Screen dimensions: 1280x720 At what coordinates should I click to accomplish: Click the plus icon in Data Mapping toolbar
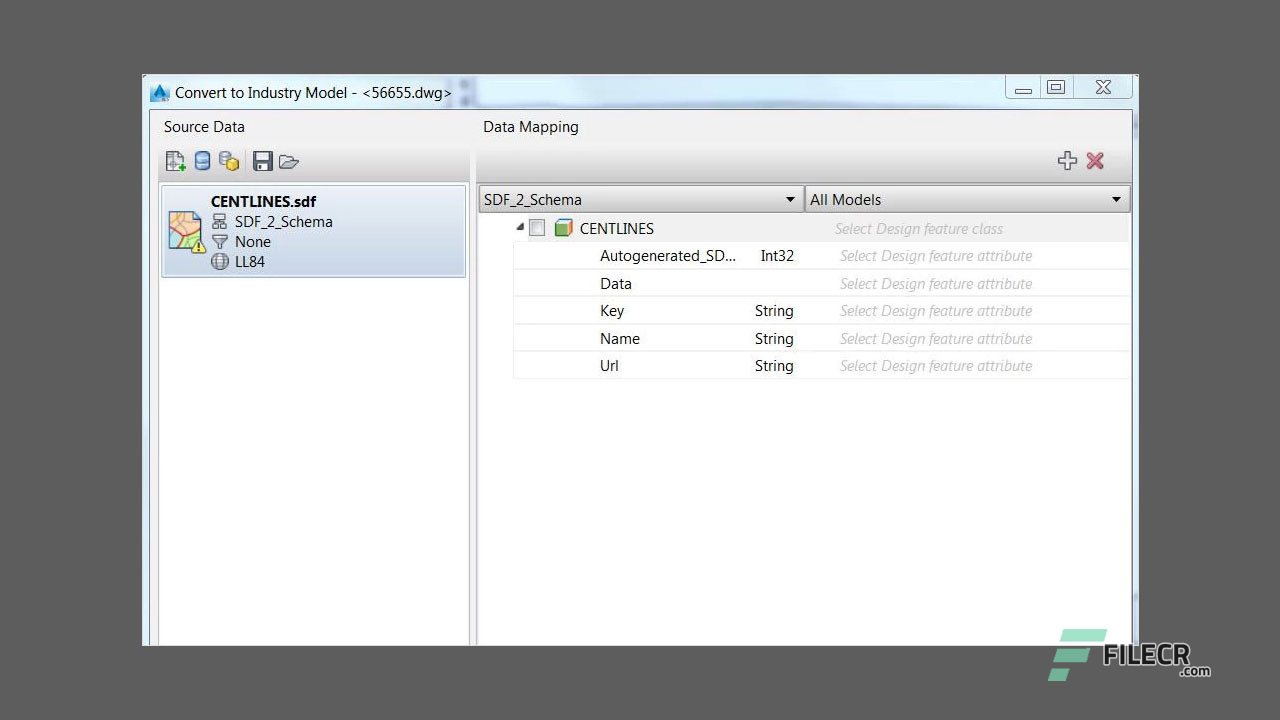[1067, 161]
